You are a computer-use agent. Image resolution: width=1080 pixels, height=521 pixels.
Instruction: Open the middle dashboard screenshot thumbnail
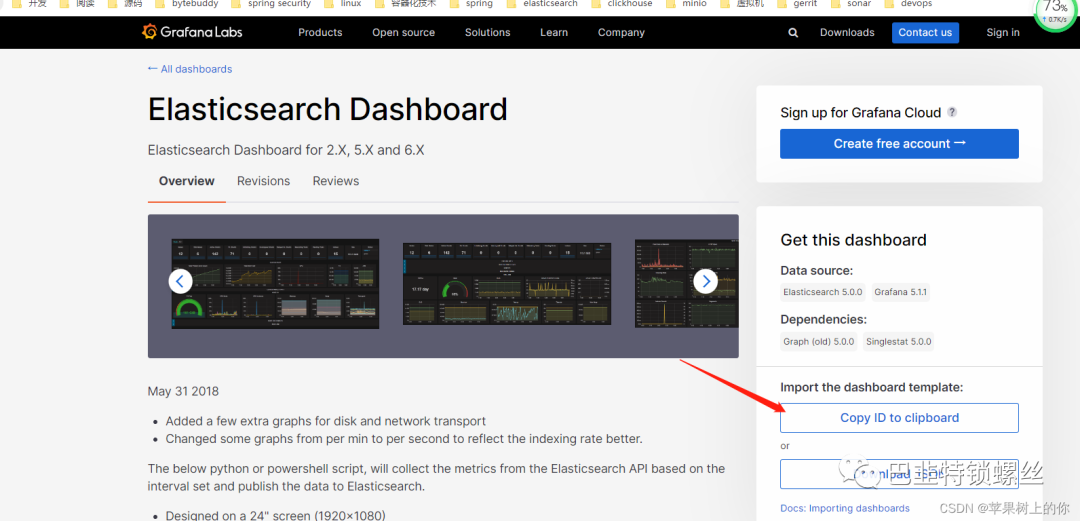point(507,283)
